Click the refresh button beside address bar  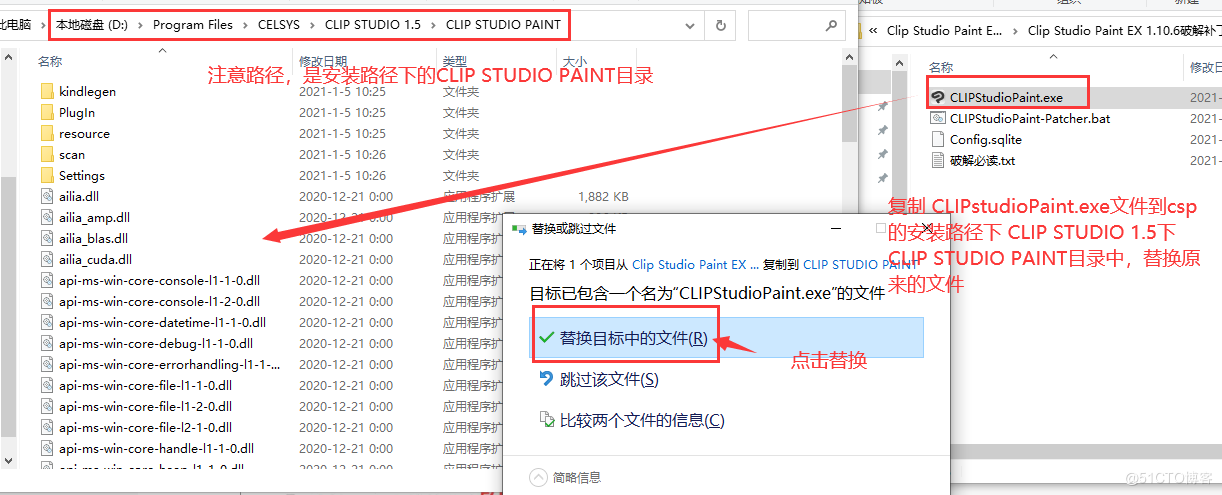point(720,25)
